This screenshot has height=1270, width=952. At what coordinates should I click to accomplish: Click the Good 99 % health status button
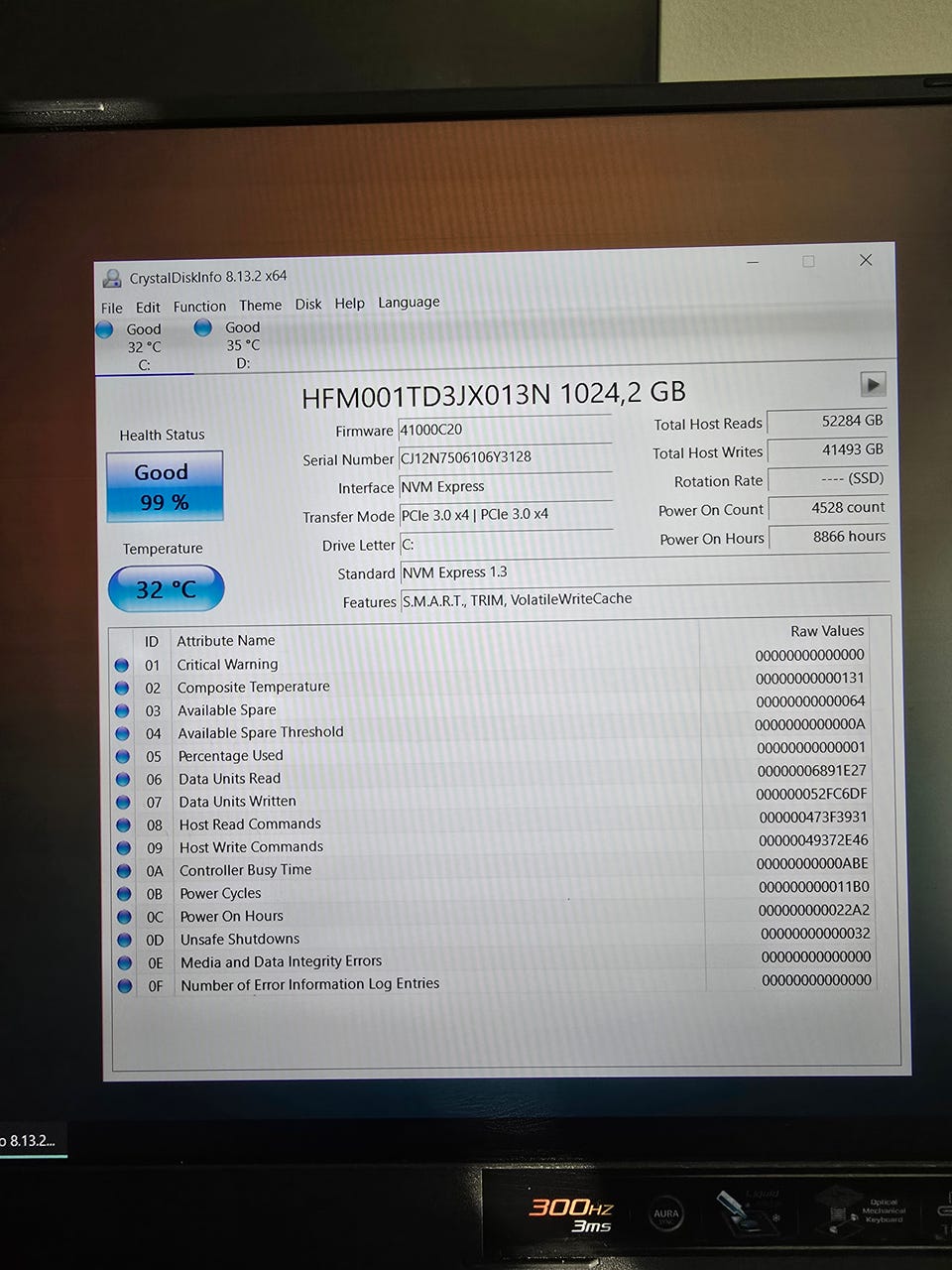point(165,486)
